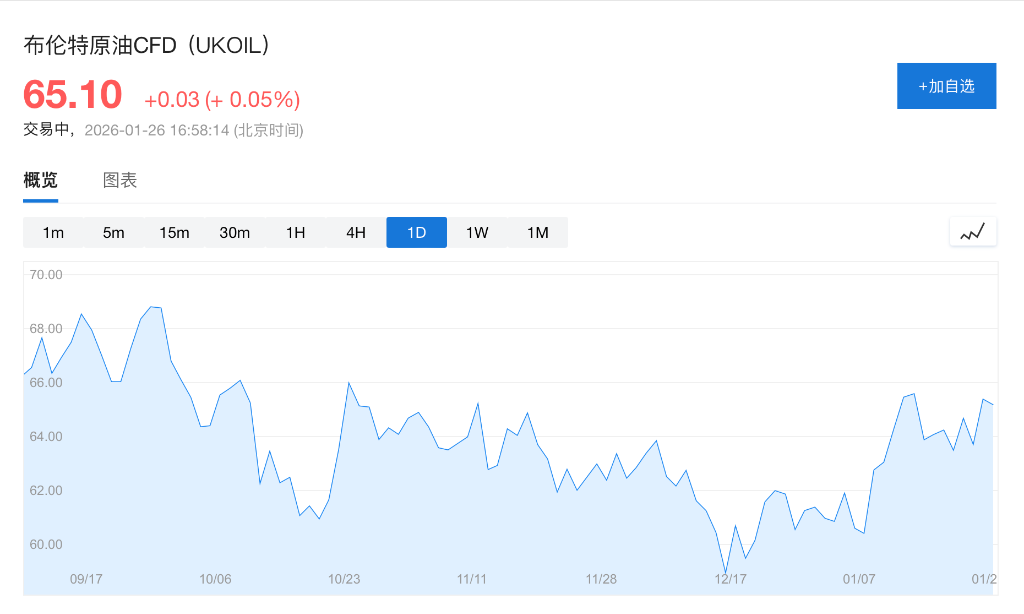Click the +0.05% change percentage
Screen dimensions: 1024x614
pyautogui.click(x=255, y=99)
